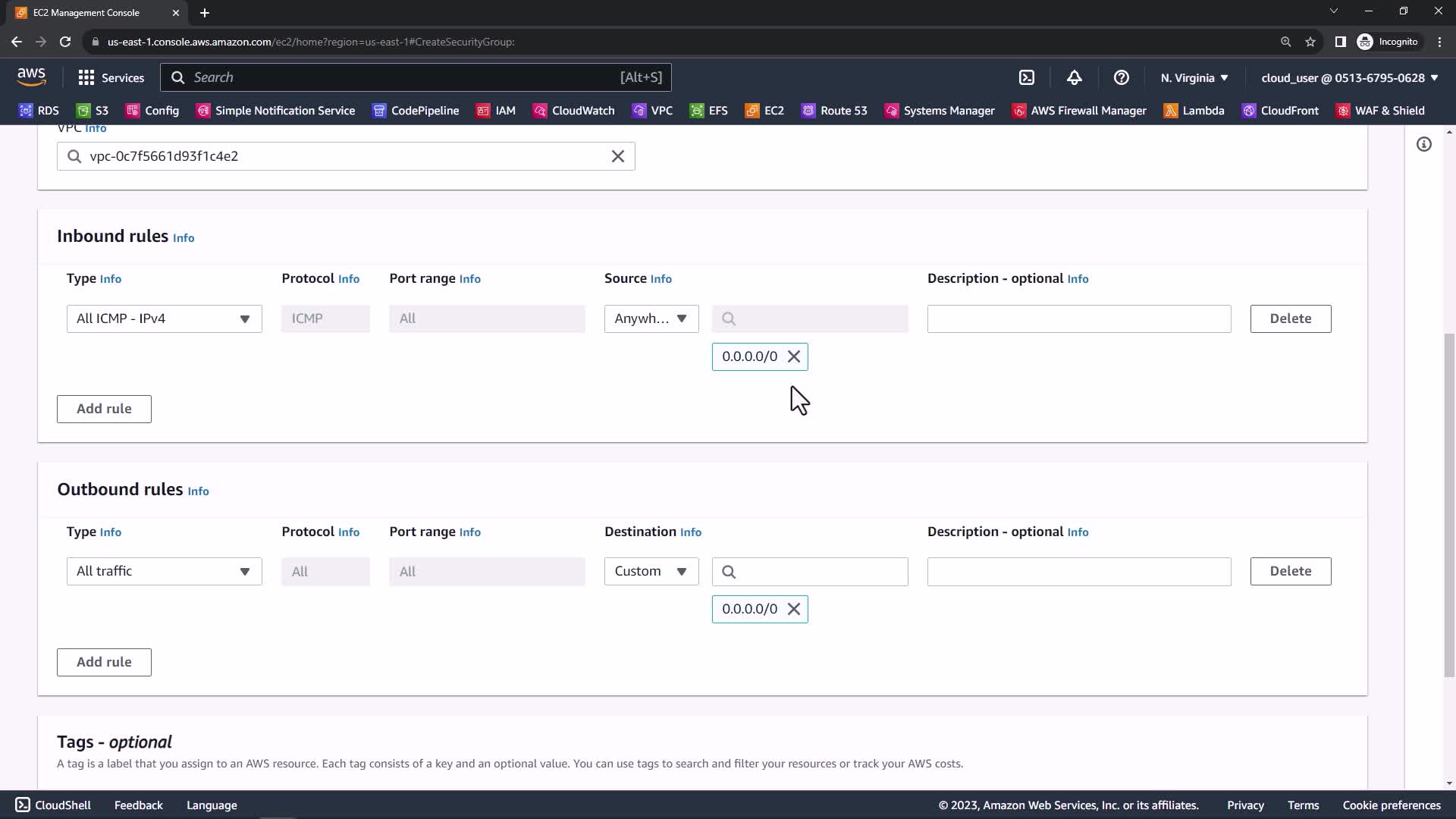Open outbound Destination Custom dropdown
Image resolution: width=1456 pixels, height=819 pixels.
point(651,571)
